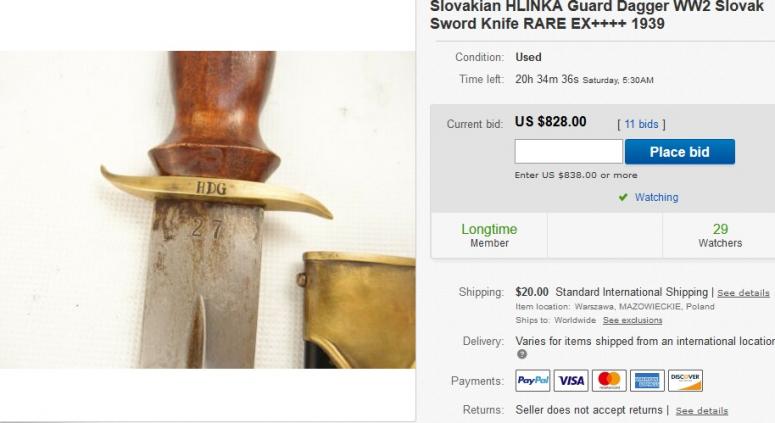Click the Longtime Member badge
The height and width of the screenshot is (423, 775).
click(x=489, y=235)
